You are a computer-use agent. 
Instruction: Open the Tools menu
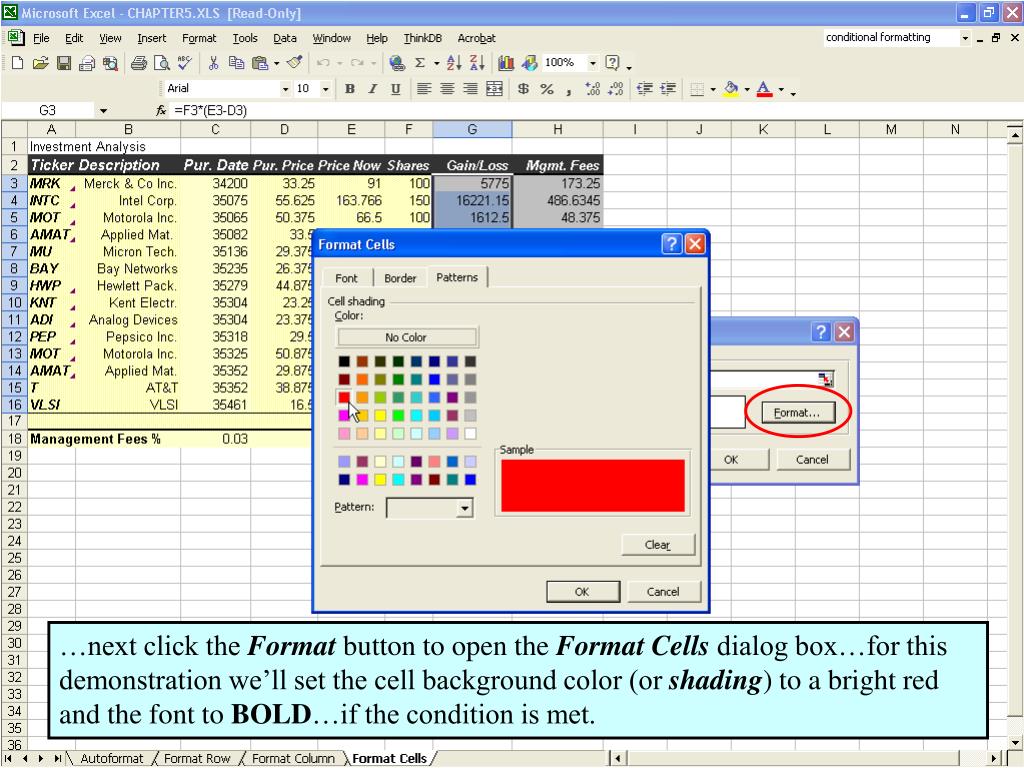[245, 38]
